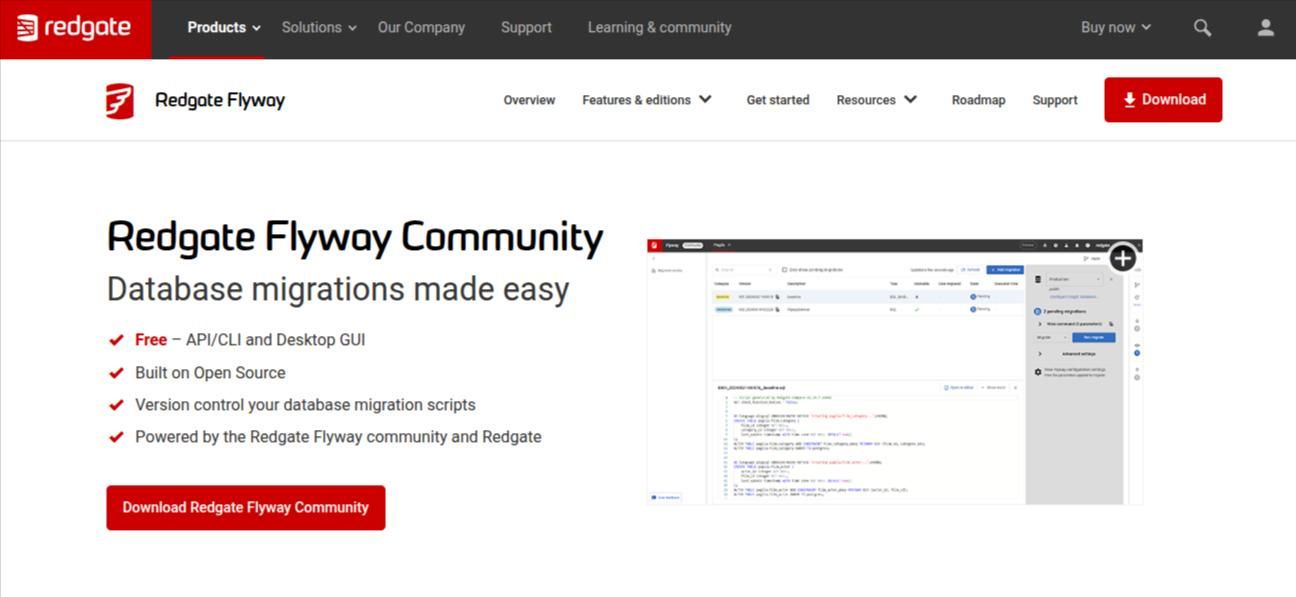1296x597 pixels.
Task: Click the red 'Free' text
Action: pyautogui.click(x=151, y=340)
